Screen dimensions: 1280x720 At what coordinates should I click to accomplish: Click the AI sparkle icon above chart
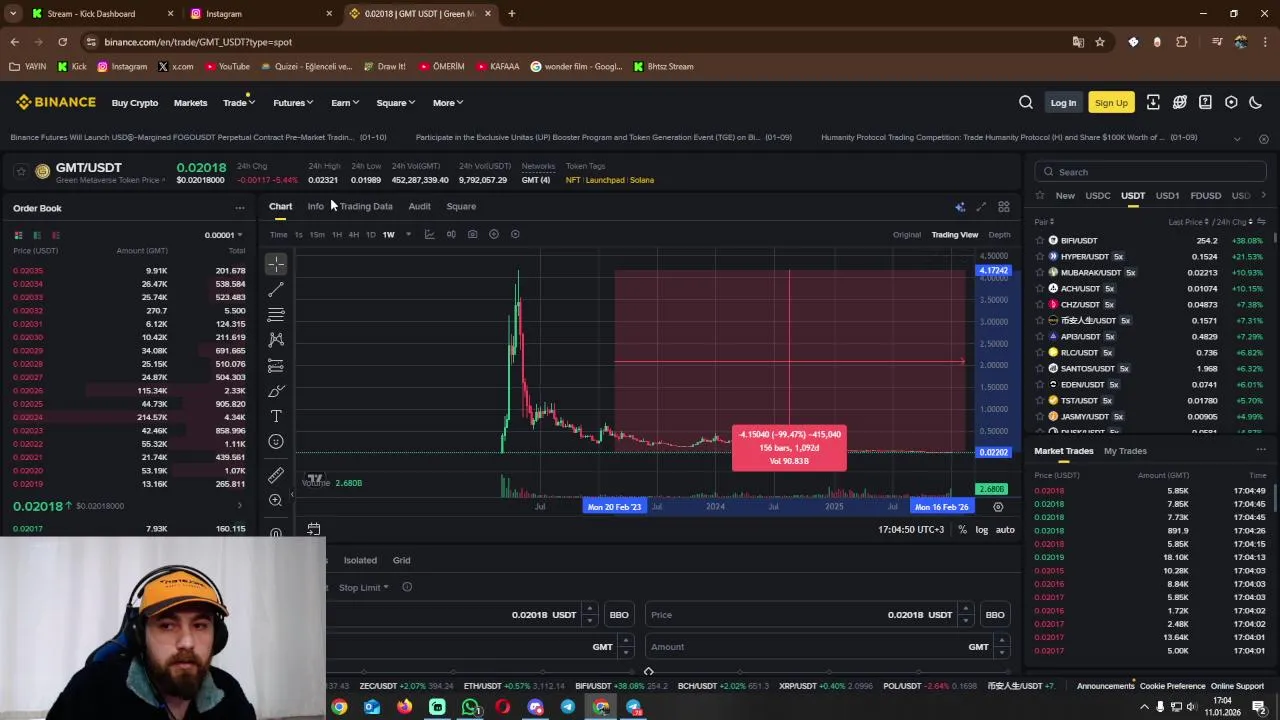point(960,207)
